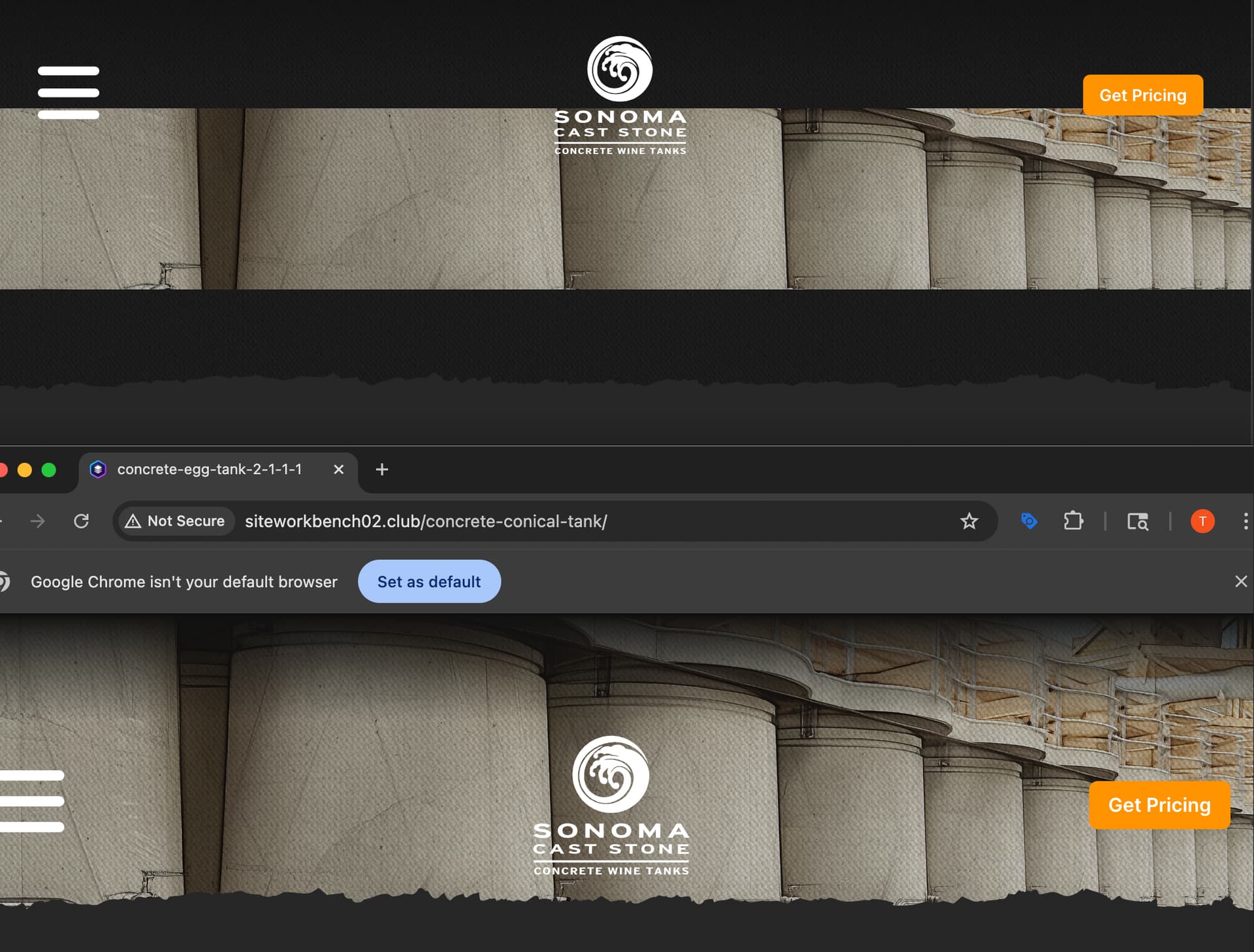
Task: Open the hamburger menu in the upper page header
Action: pos(69,92)
